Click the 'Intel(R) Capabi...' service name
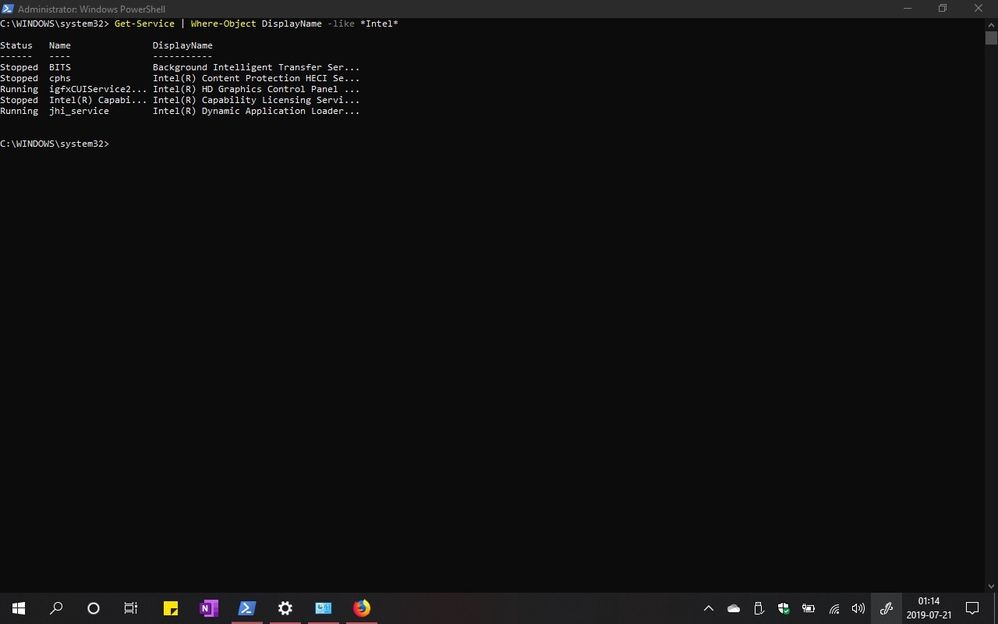Viewport: 998px width, 624px height. pos(98,99)
